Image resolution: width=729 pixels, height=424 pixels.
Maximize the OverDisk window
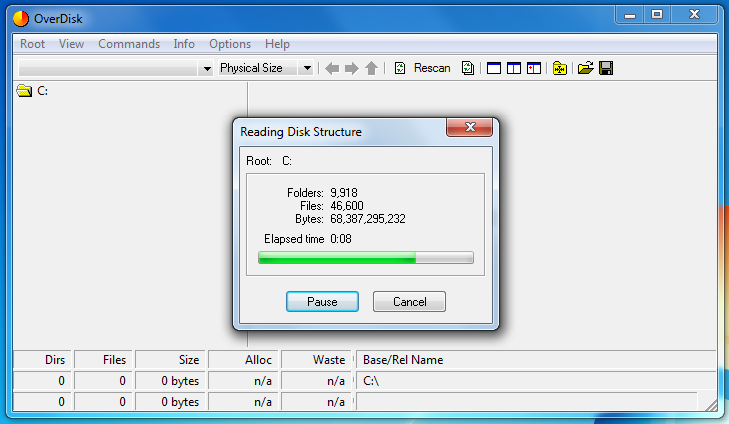(657, 15)
